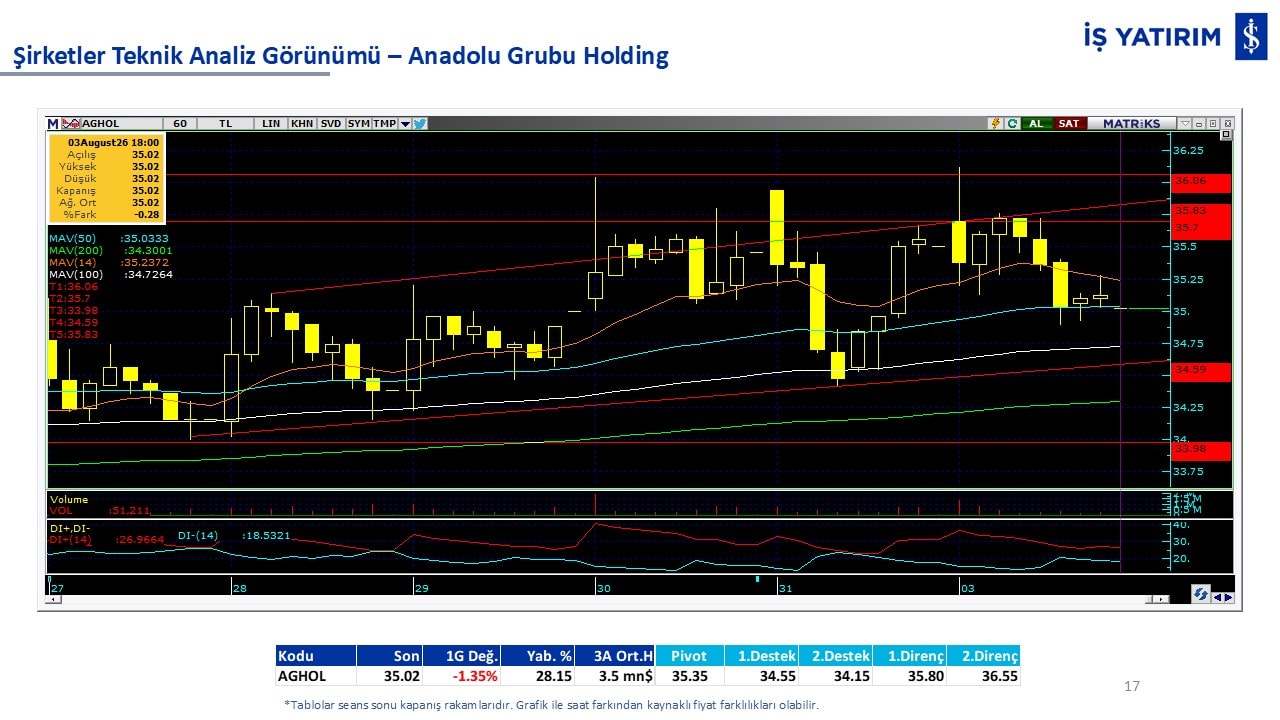The width and height of the screenshot is (1280, 720).
Task: Click the 1.Destek column header
Action: (761, 656)
